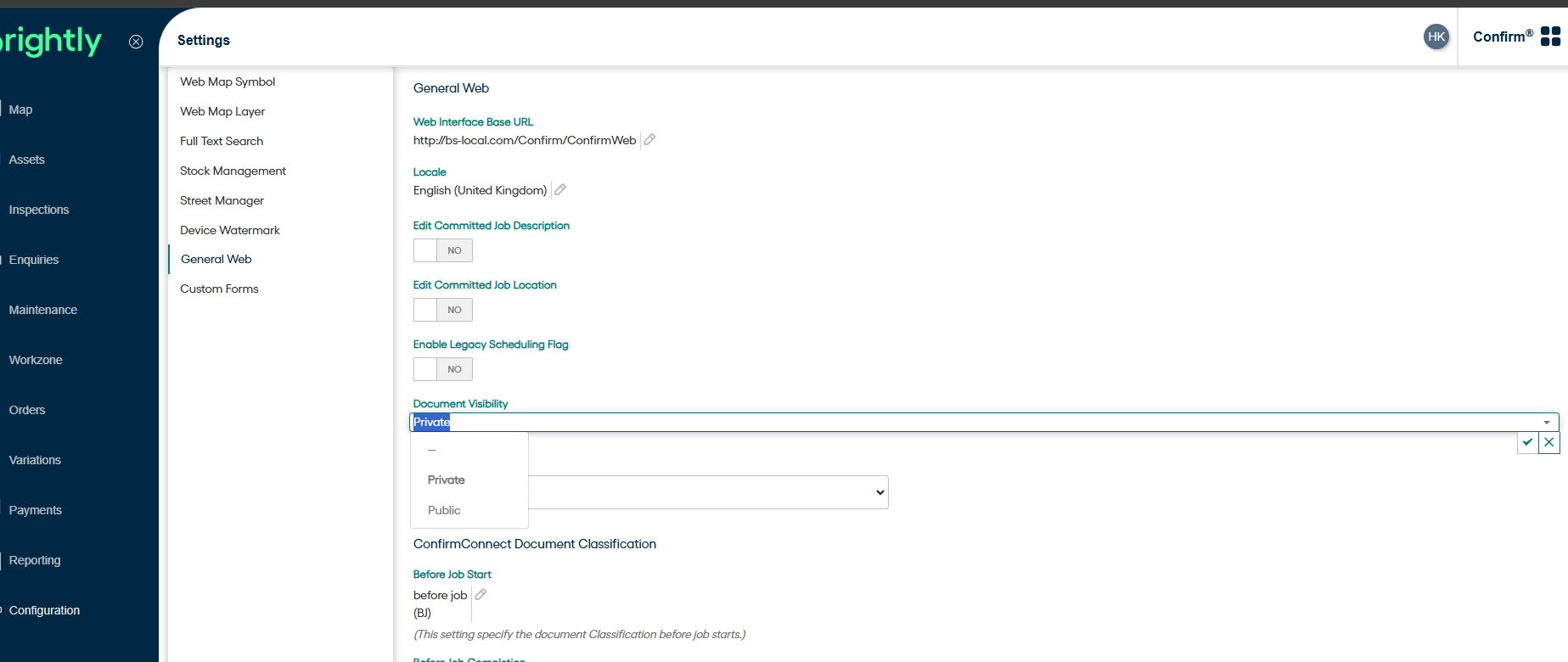
Task: Collapse the sidebar using the circled X icon
Action: pos(136,42)
